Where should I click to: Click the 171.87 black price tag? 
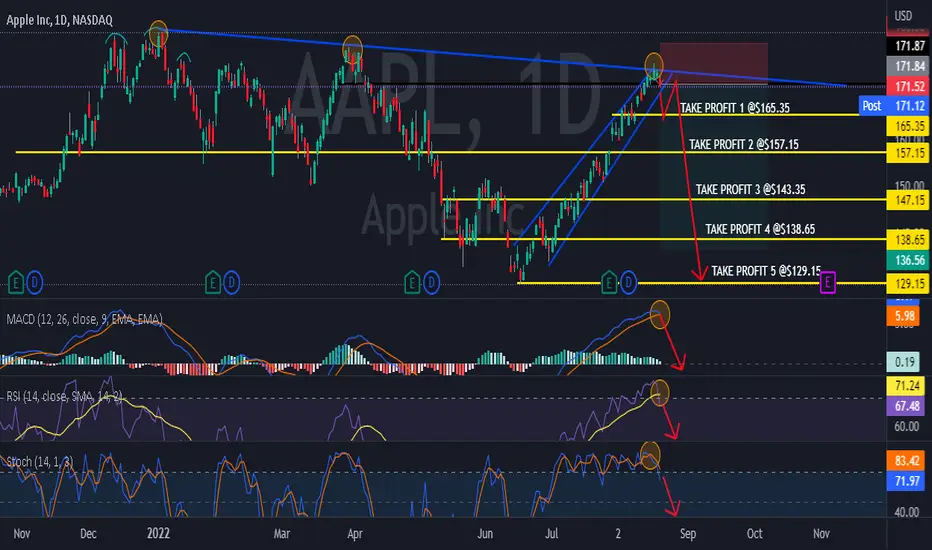click(x=909, y=46)
